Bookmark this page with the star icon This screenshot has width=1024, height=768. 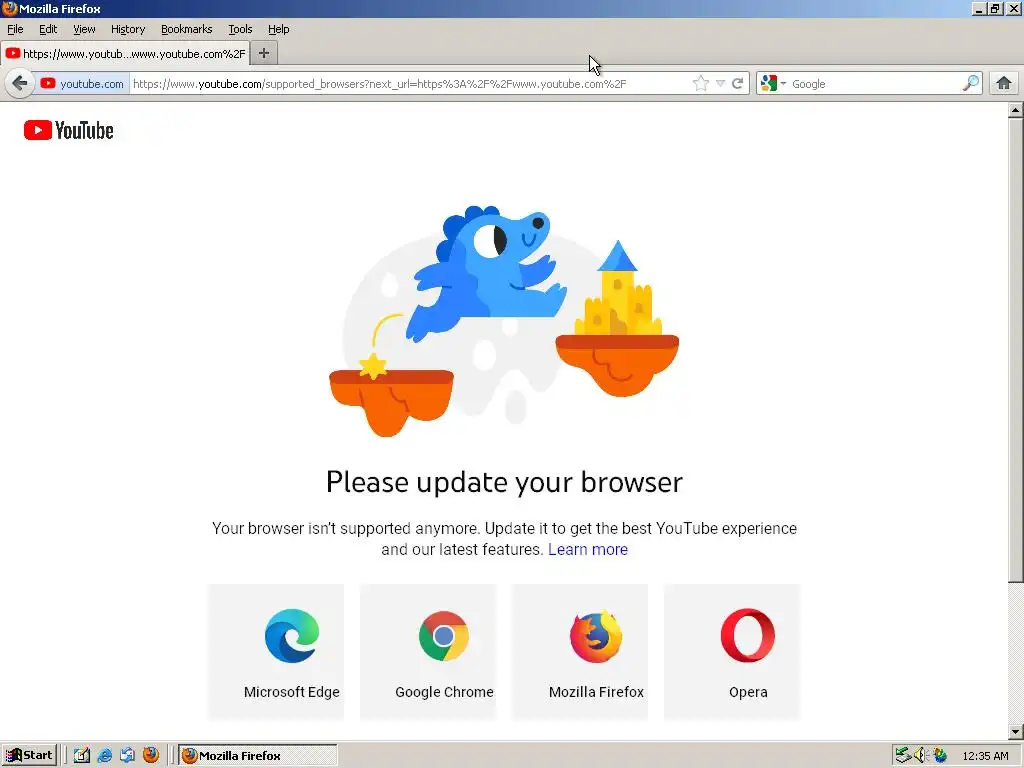tap(701, 84)
